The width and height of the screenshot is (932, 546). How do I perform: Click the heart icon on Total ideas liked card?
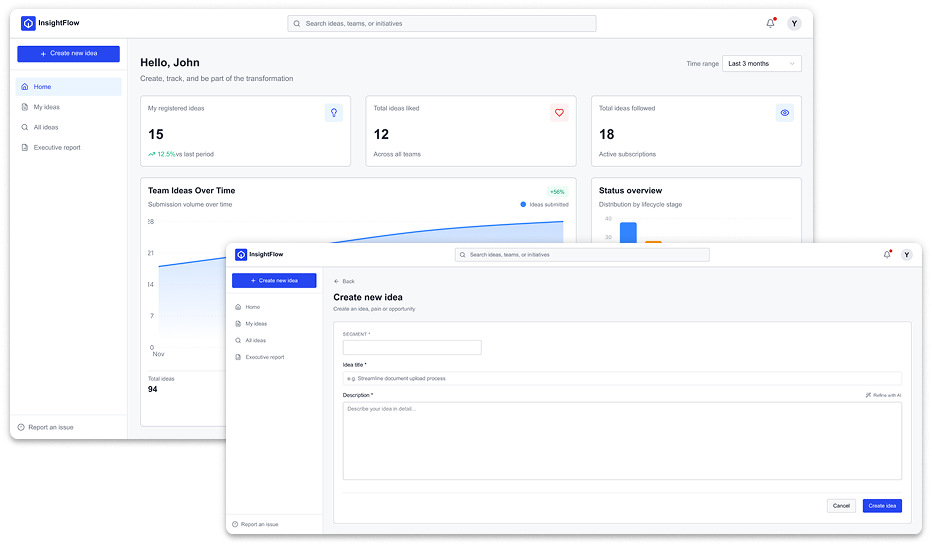coord(559,112)
